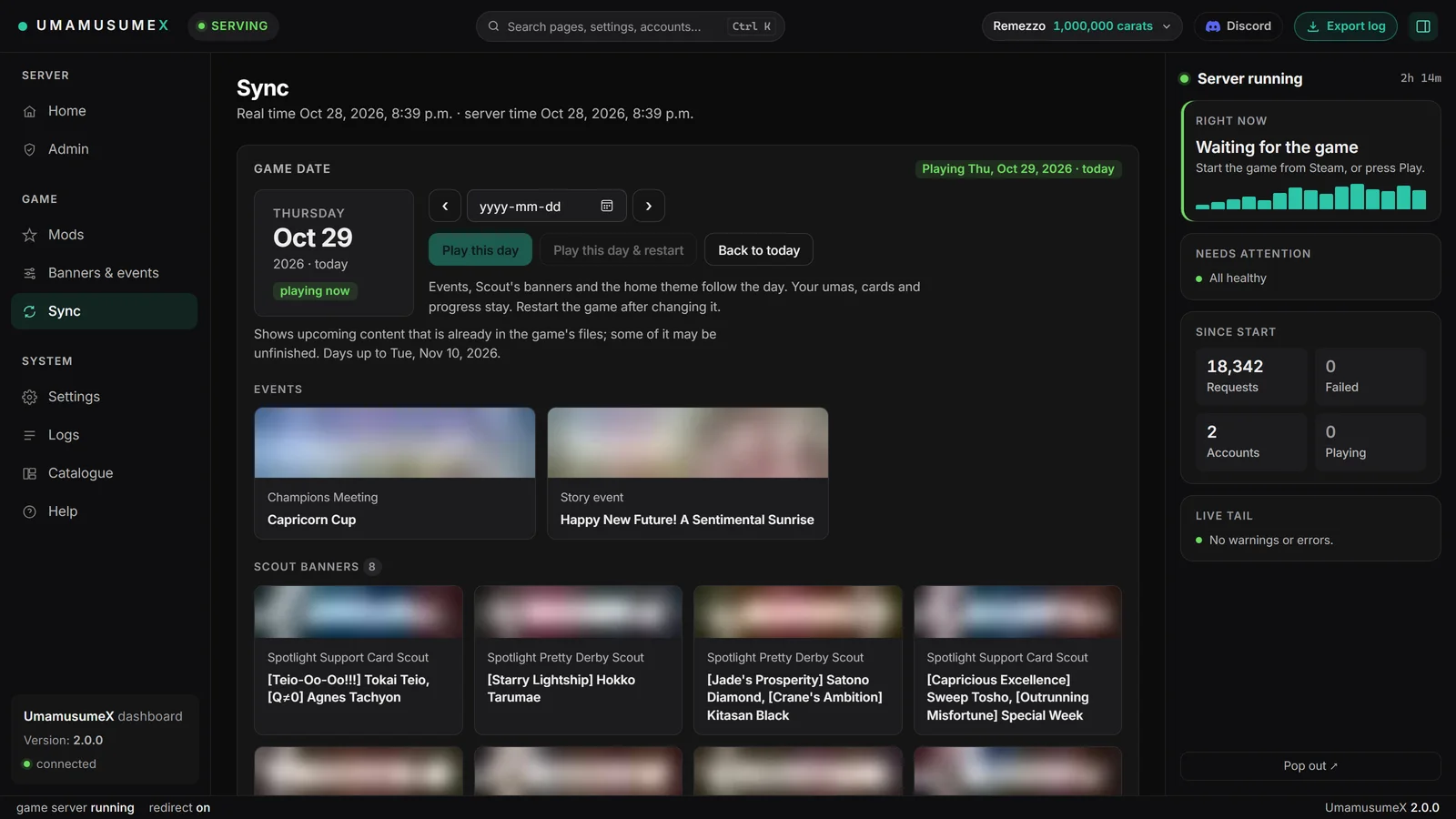Screen dimensions: 1456x819
Task: Focus the search pages, settings, accounts box
Action: point(630,26)
